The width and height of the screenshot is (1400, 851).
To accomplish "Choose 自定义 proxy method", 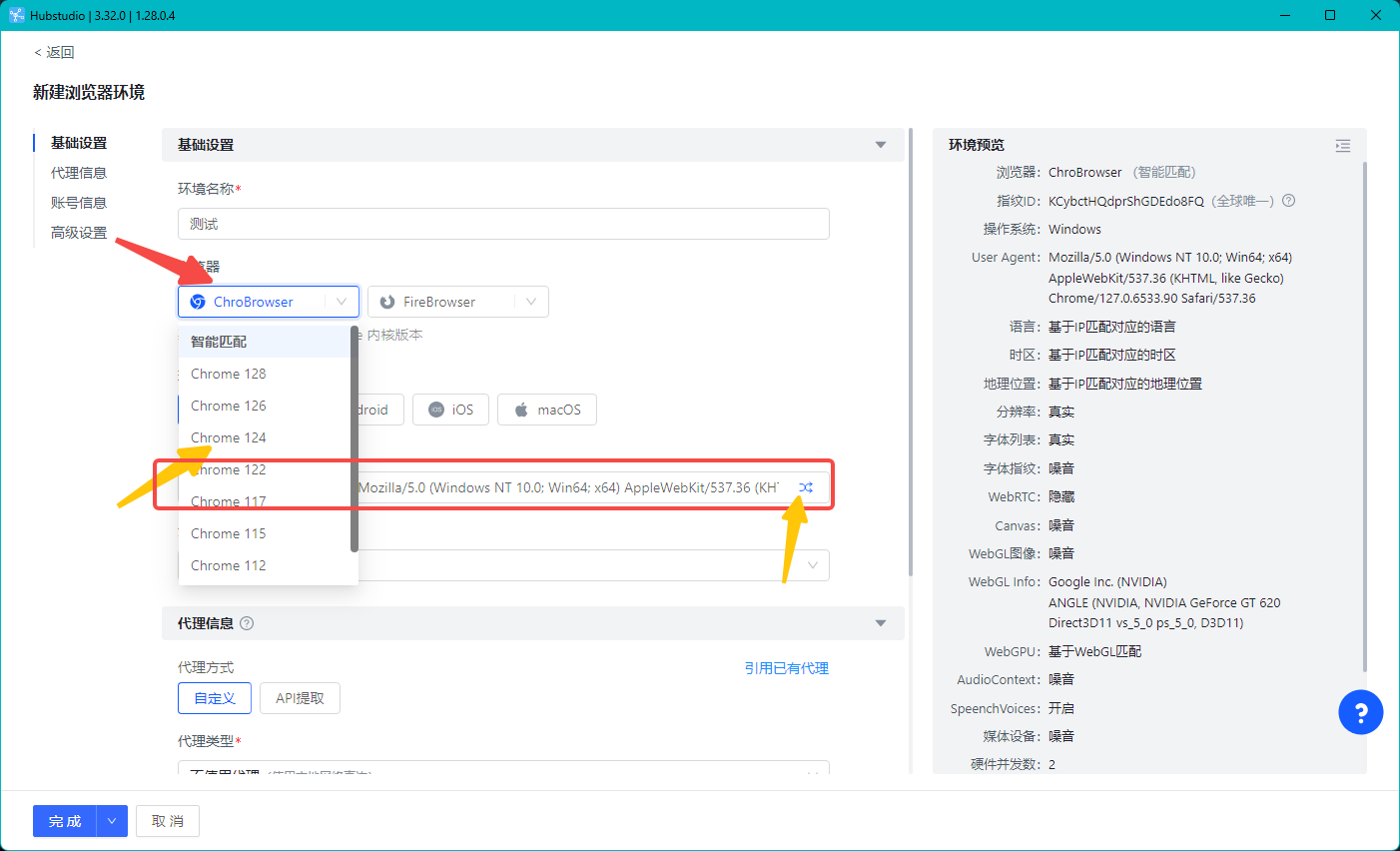I will 215,698.
